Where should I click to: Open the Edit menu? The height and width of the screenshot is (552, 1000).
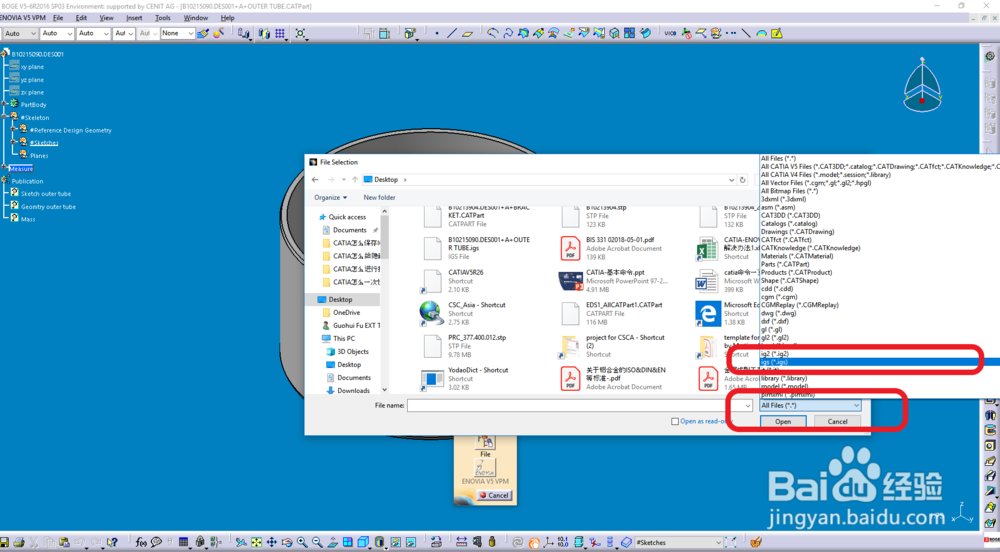point(81,18)
